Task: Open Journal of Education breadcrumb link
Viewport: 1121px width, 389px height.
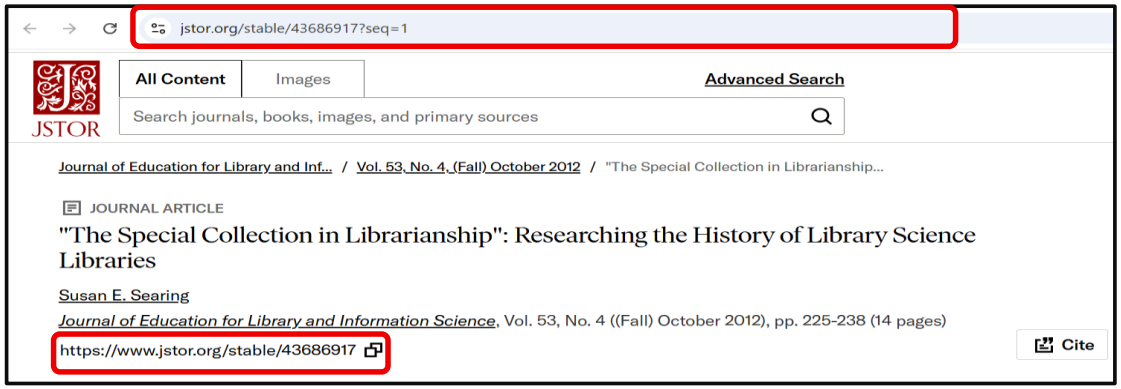Action: (195, 167)
